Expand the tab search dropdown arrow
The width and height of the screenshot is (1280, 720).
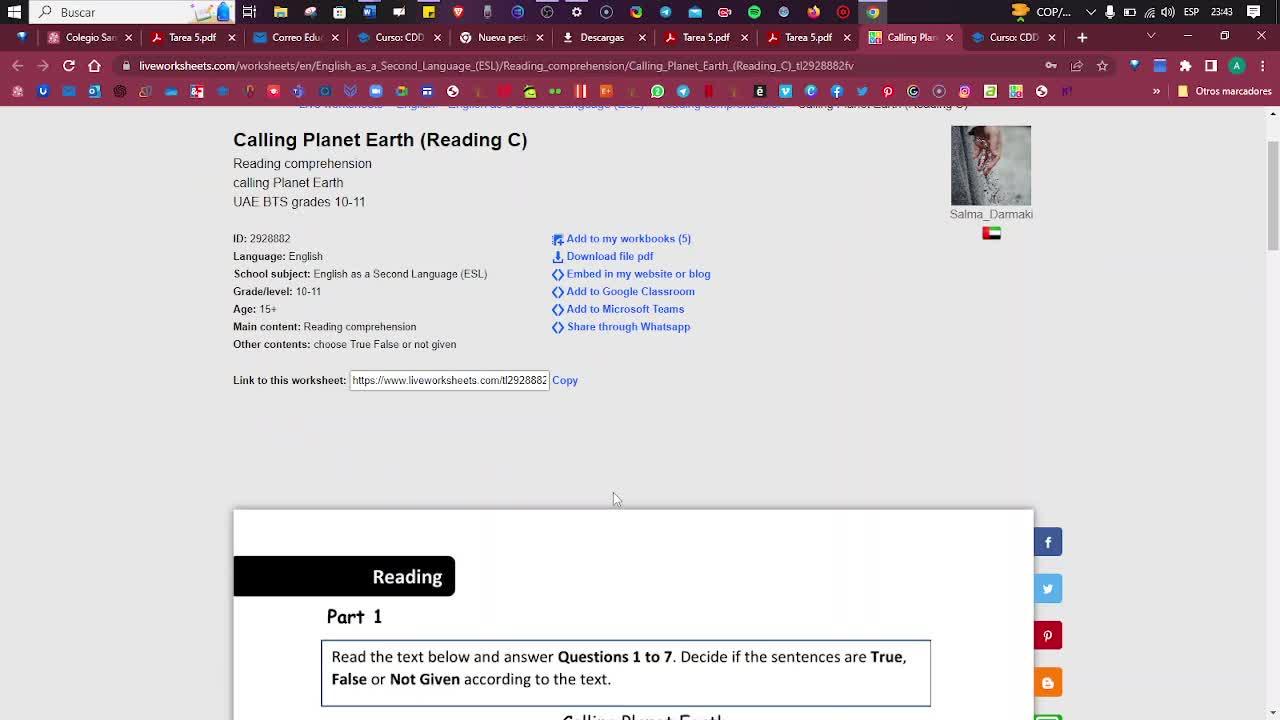click(x=1151, y=37)
